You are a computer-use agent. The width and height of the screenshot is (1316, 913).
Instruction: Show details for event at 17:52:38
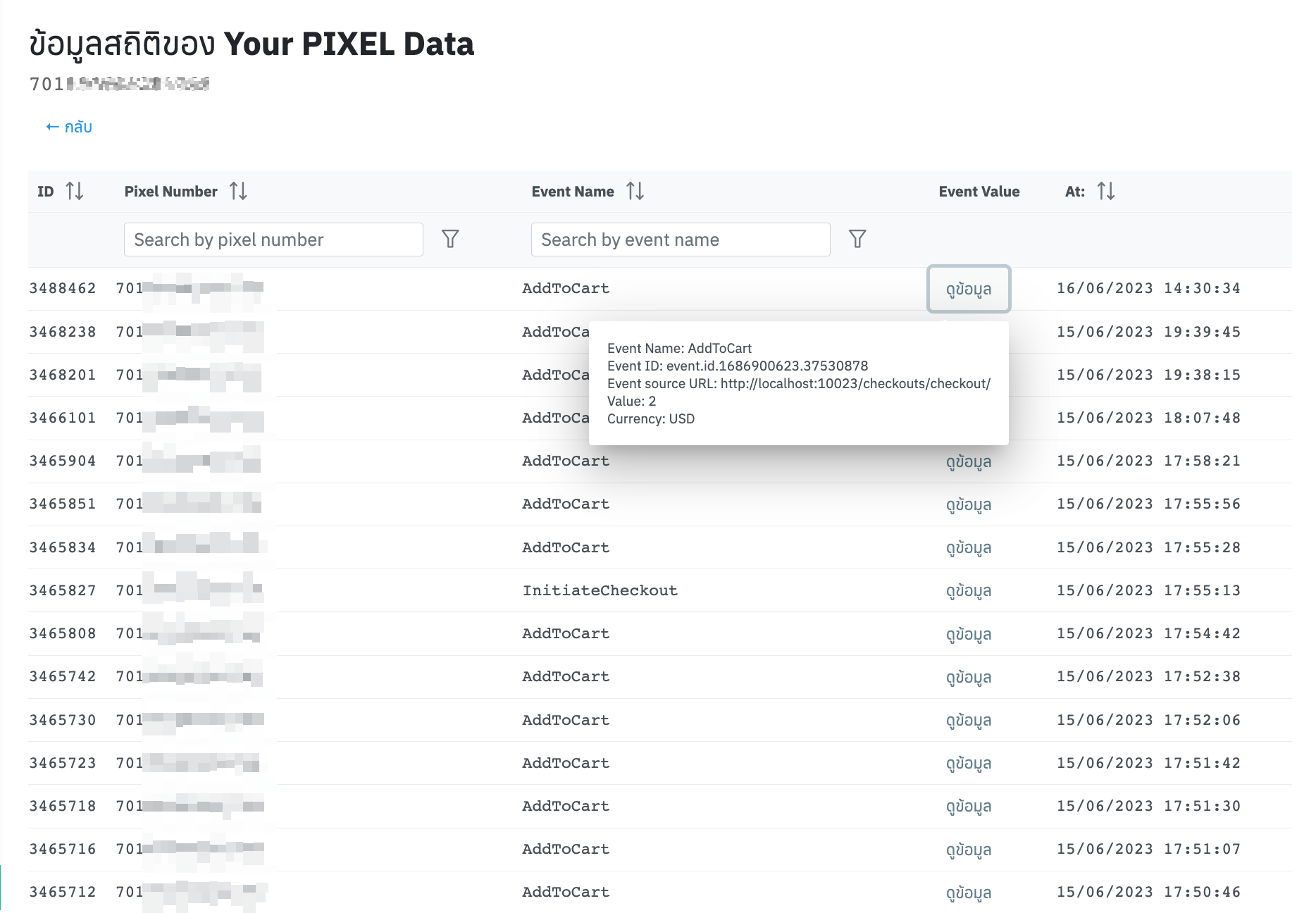pos(968,677)
